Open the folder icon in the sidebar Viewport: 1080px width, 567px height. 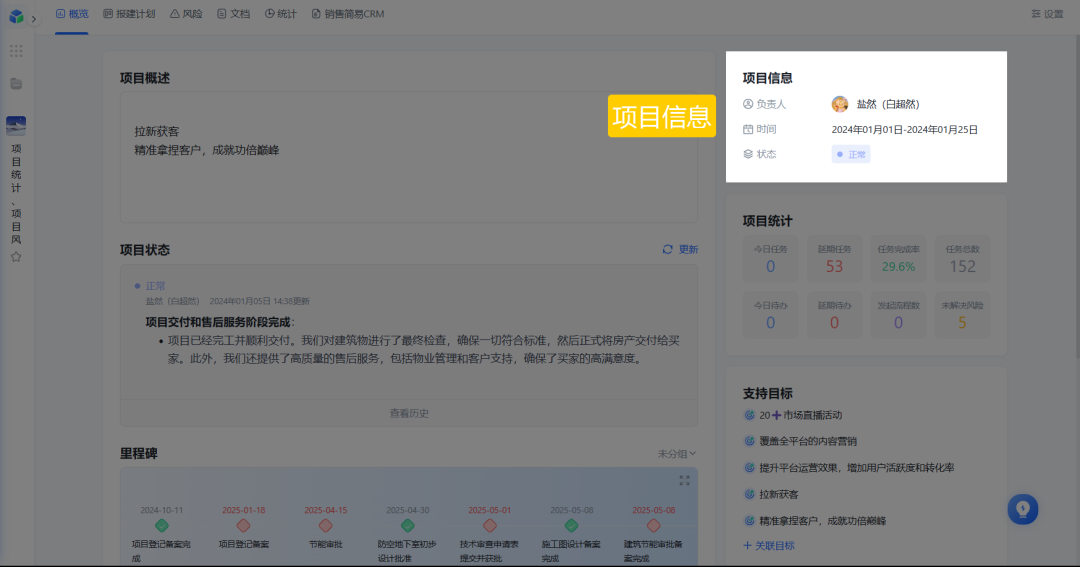pyautogui.click(x=16, y=84)
